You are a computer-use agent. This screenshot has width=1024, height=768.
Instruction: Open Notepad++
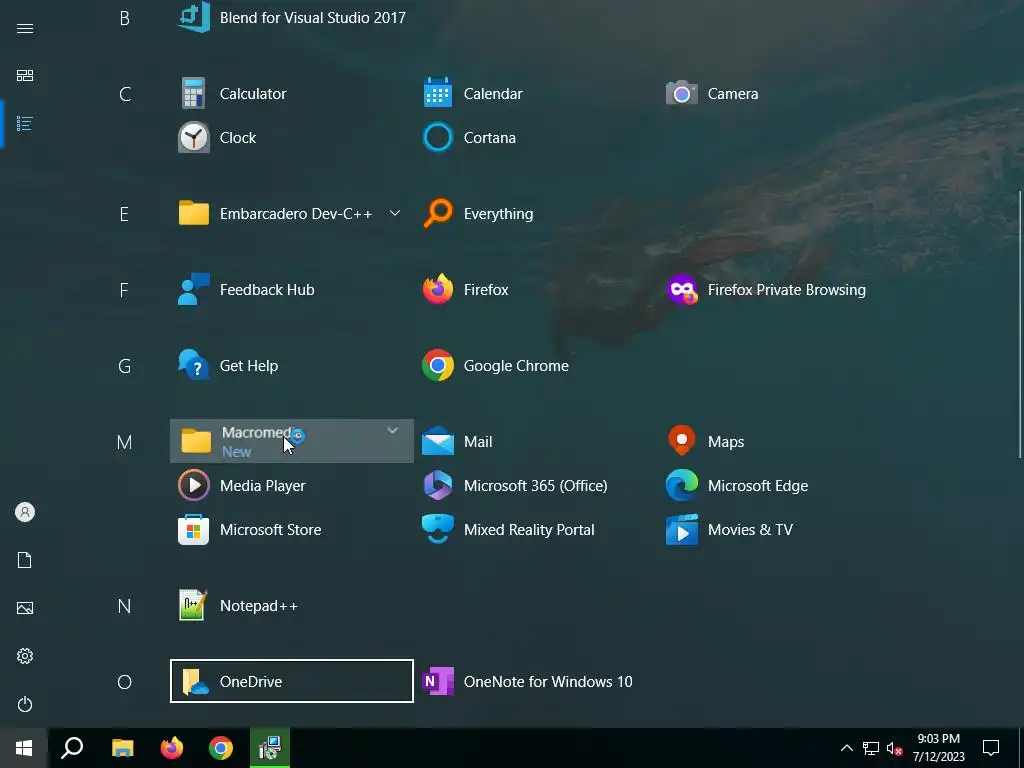[x=292, y=606]
